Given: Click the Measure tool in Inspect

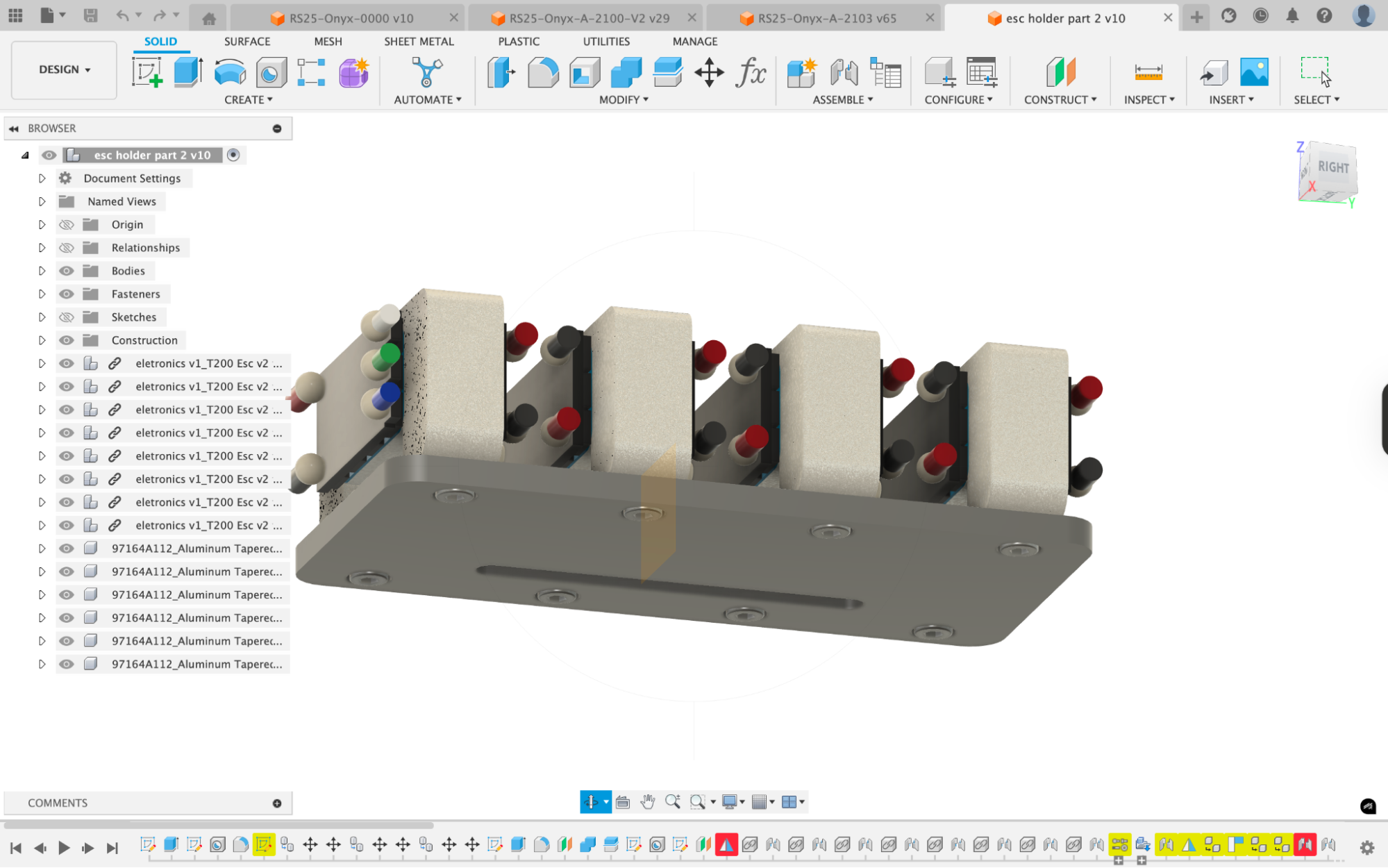Looking at the screenshot, I should click(x=1148, y=72).
